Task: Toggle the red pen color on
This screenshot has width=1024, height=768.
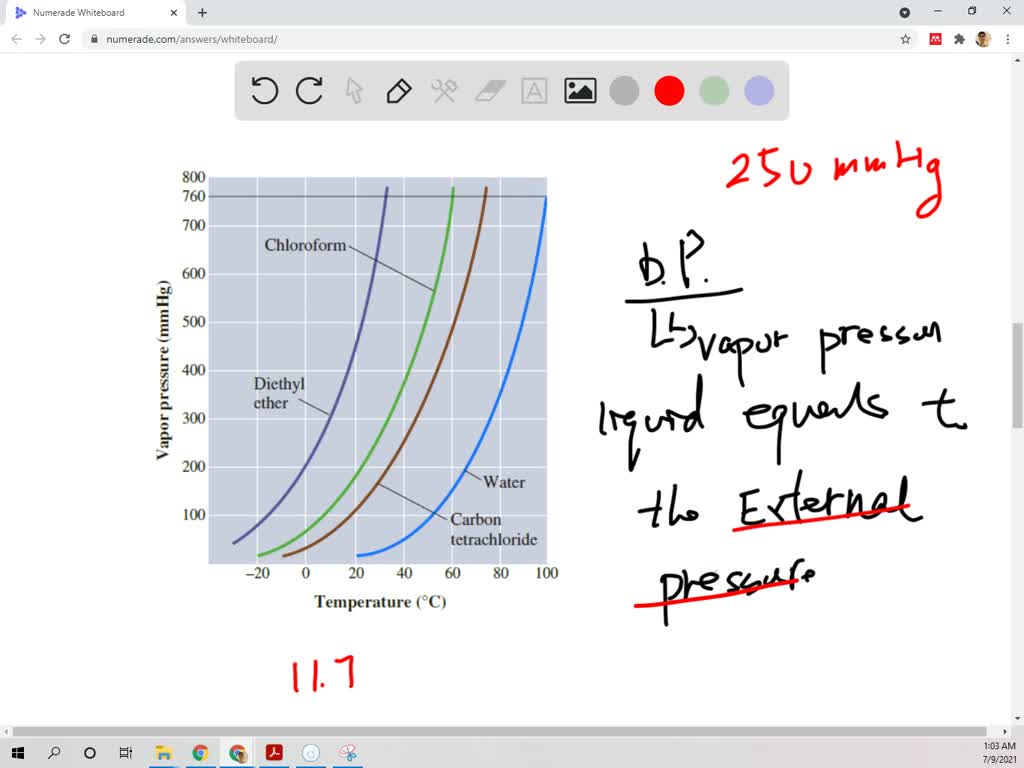Action: point(668,90)
